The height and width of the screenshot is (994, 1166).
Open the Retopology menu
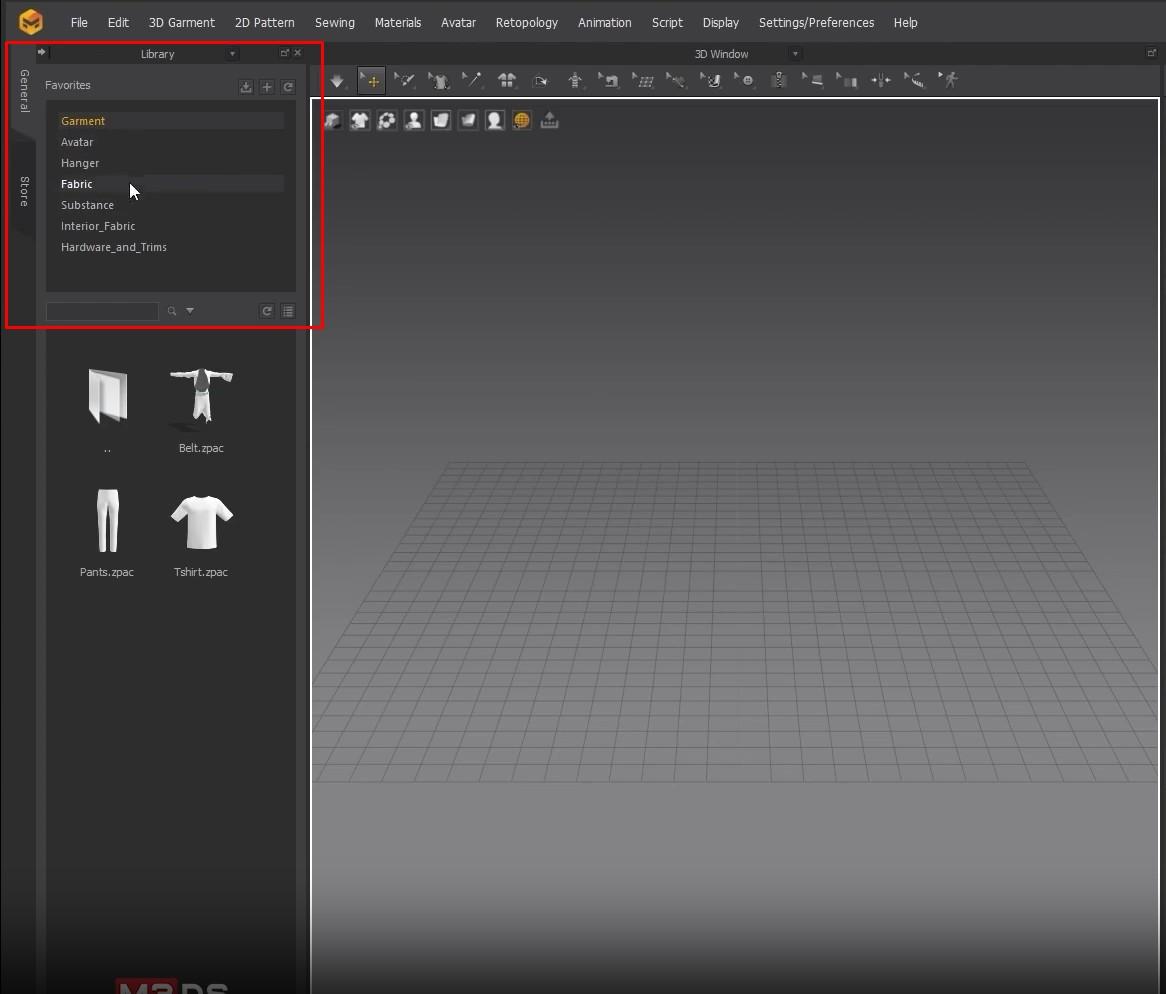[x=526, y=23]
